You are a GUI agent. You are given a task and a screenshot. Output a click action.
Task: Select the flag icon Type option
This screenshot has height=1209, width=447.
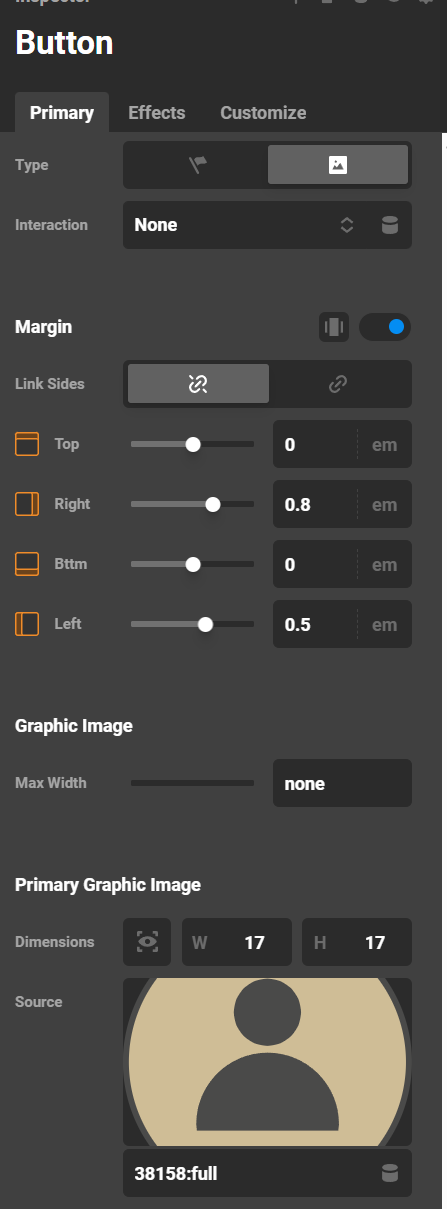(198, 165)
